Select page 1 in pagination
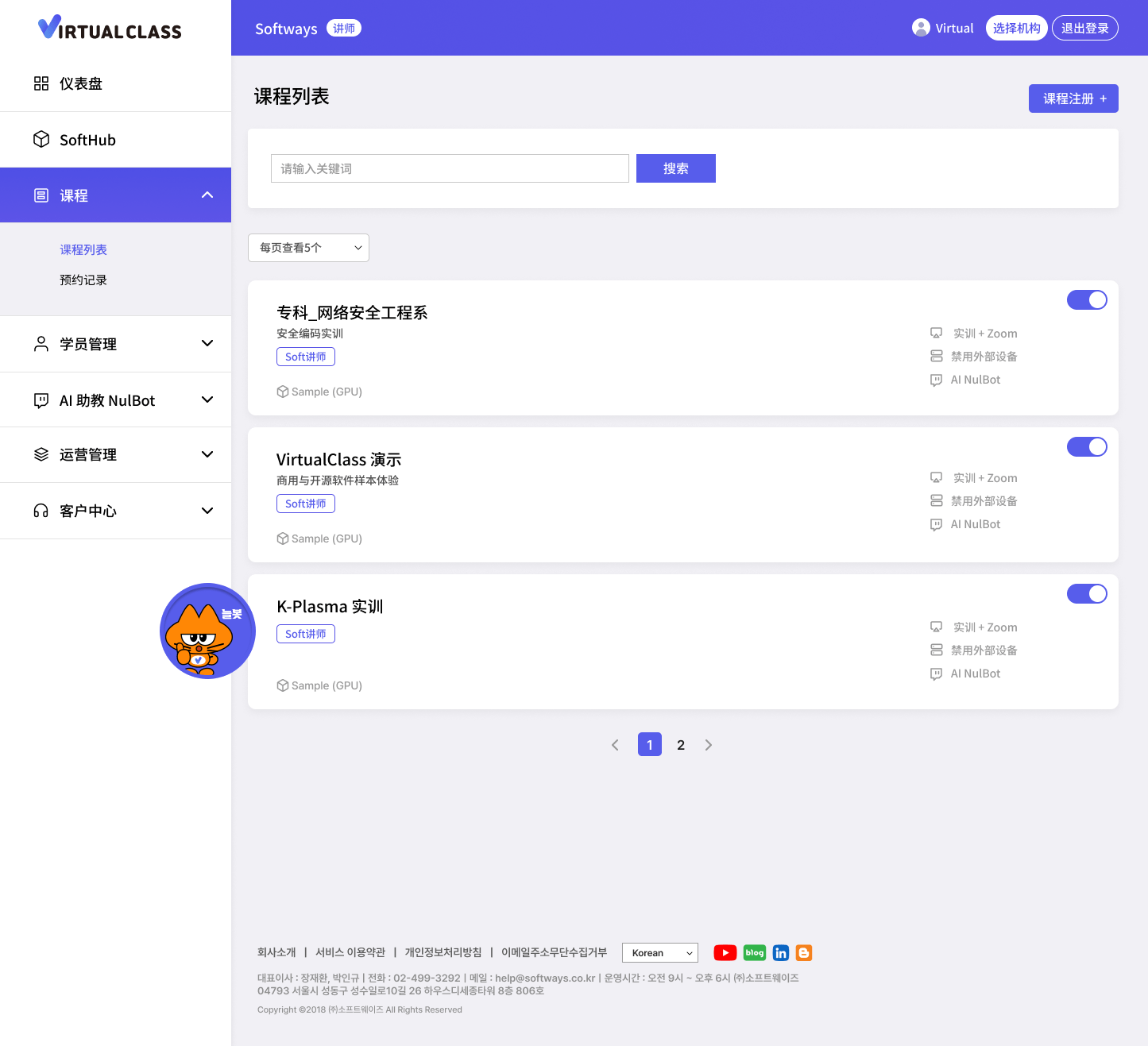Image resolution: width=1148 pixels, height=1046 pixels. tap(650, 745)
